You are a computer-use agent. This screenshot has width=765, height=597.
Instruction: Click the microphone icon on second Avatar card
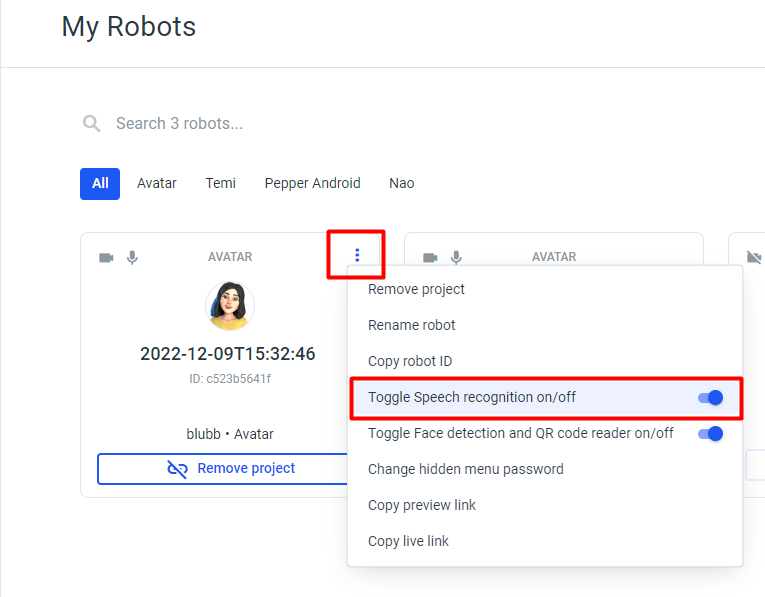coord(456,258)
